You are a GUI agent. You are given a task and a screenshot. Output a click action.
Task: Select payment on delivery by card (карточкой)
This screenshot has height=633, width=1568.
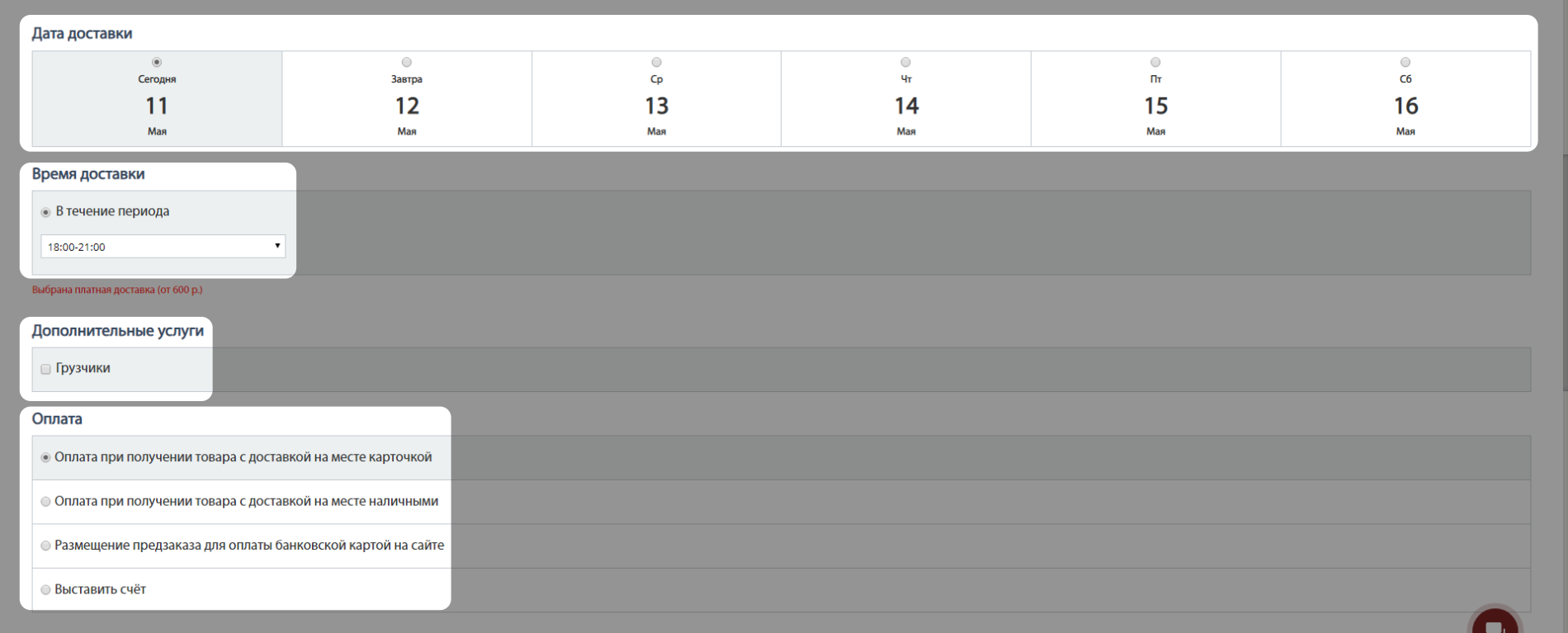(x=46, y=457)
